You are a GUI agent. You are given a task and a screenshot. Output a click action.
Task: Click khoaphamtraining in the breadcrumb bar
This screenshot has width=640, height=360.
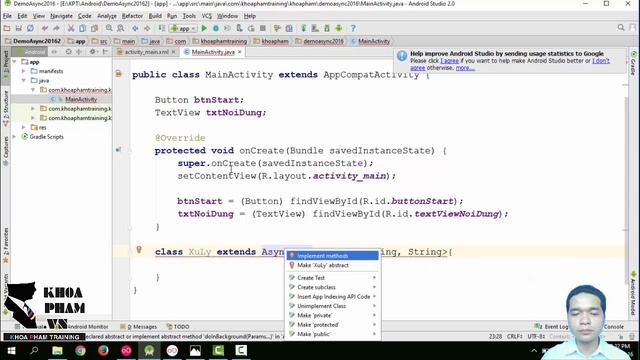(x=224, y=41)
